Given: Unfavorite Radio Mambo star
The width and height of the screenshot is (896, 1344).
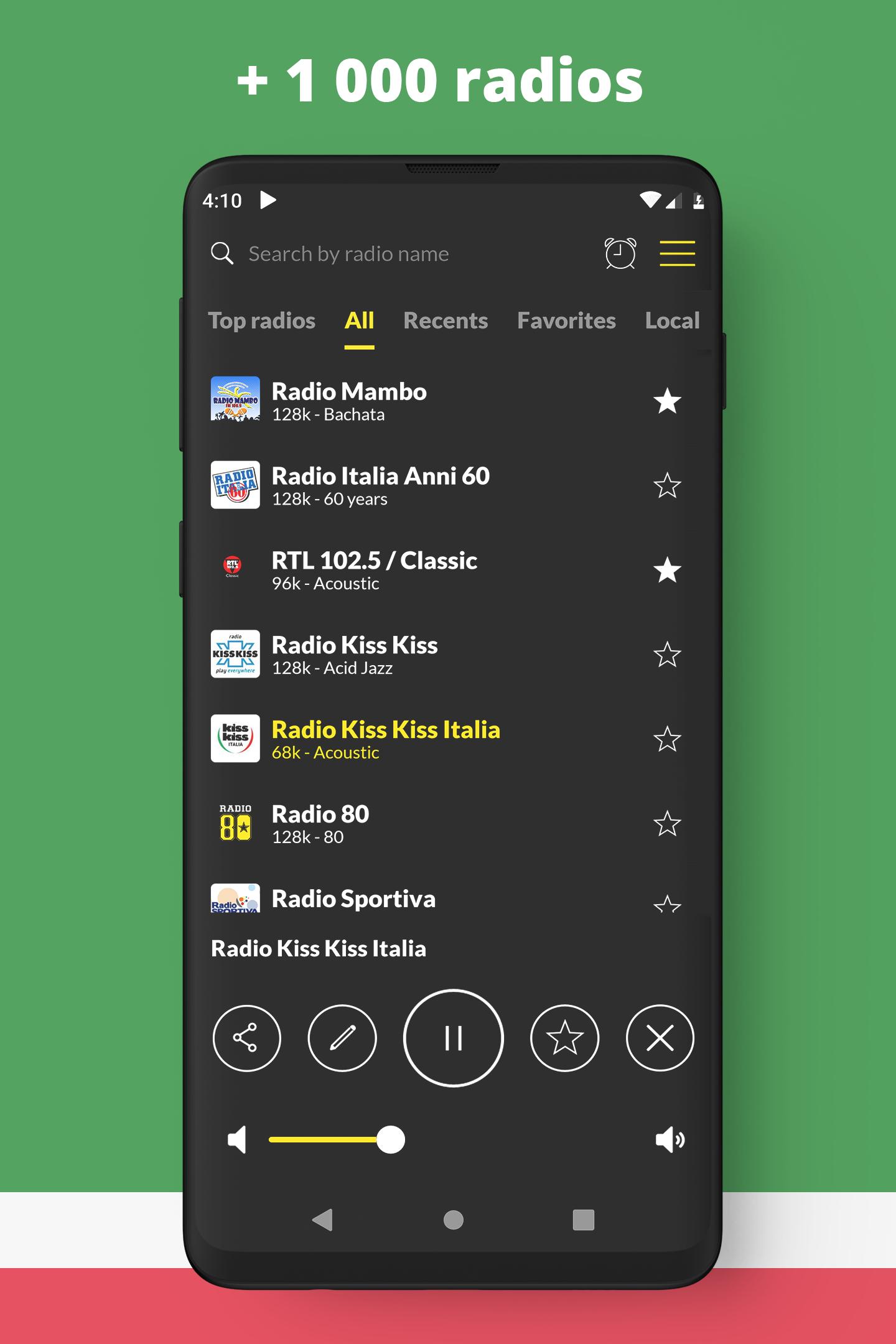Looking at the screenshot, I should point(667,401).
